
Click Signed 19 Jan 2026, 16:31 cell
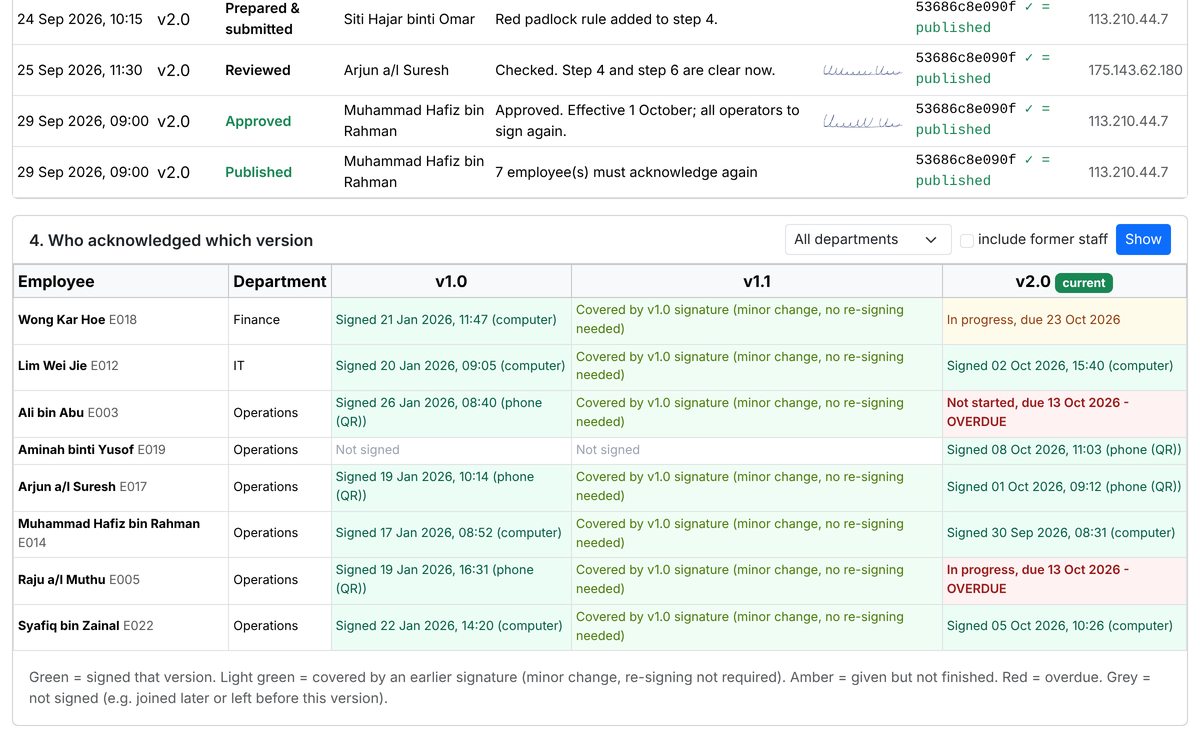click(x=451, y=580)
